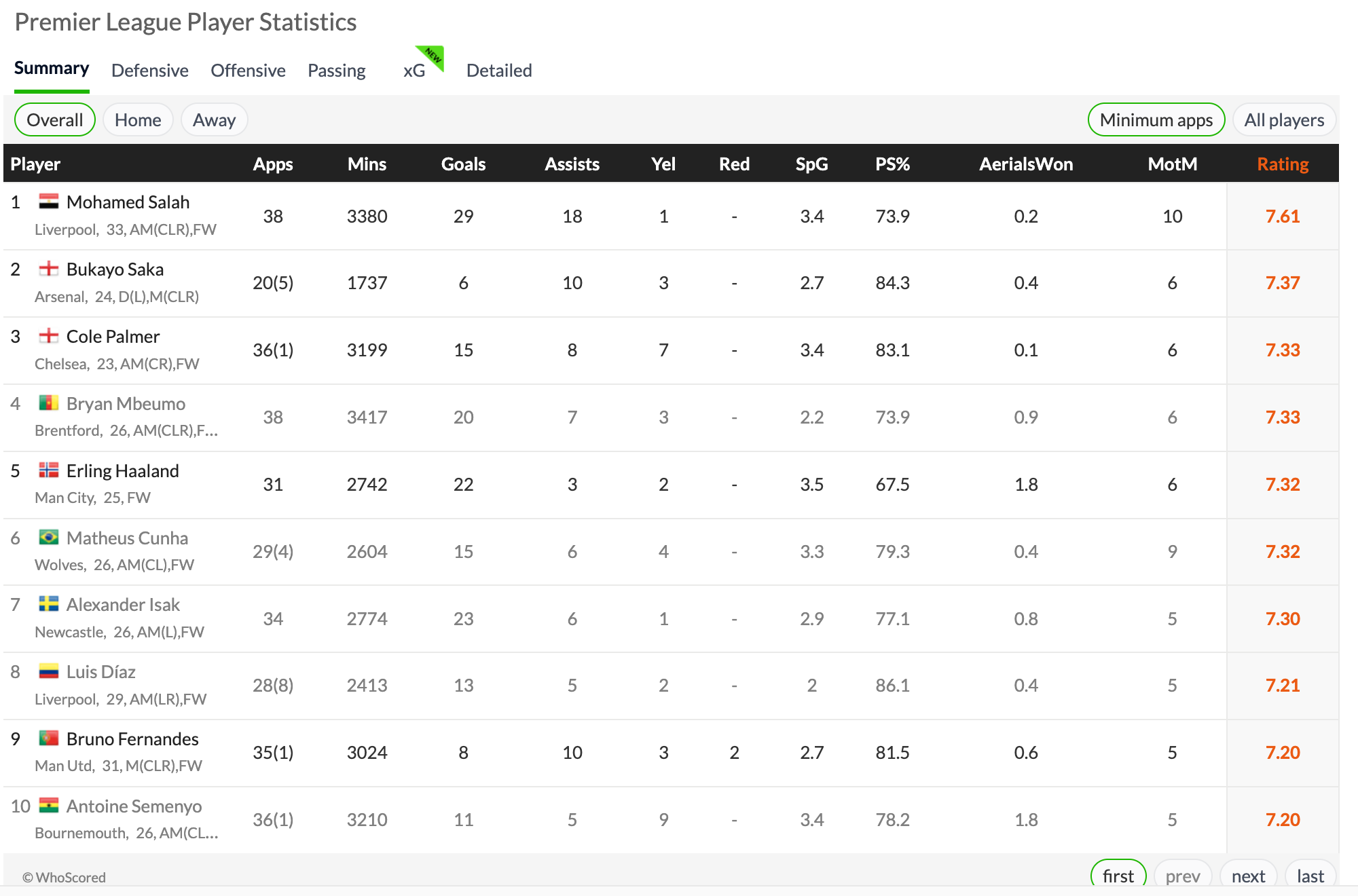
Task: Open the Defensive tab
Action: pos(149,71)
